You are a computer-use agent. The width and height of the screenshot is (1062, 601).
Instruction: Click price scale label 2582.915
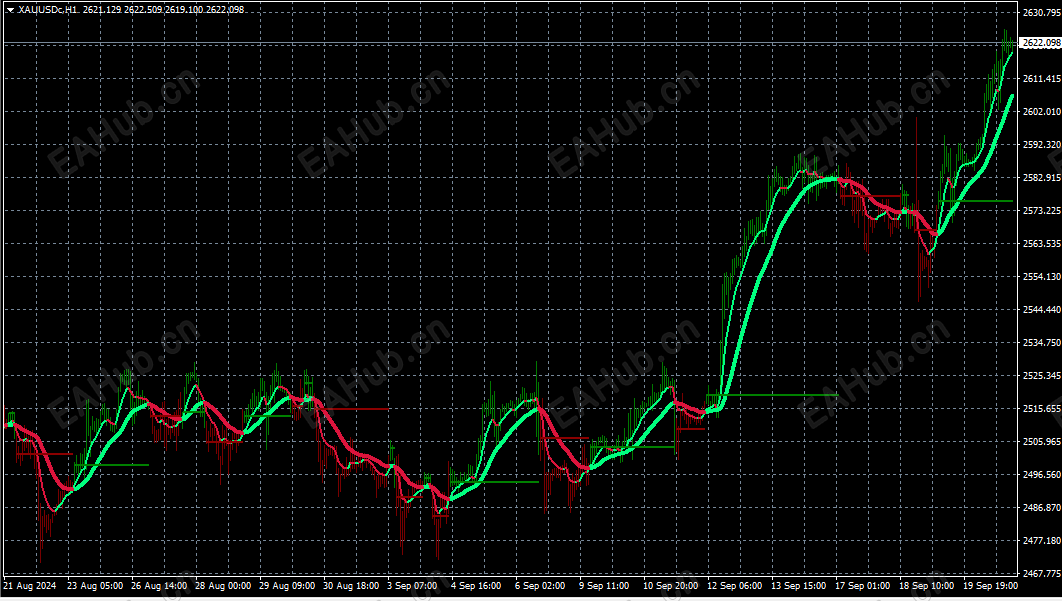(x=1042, y=178)
